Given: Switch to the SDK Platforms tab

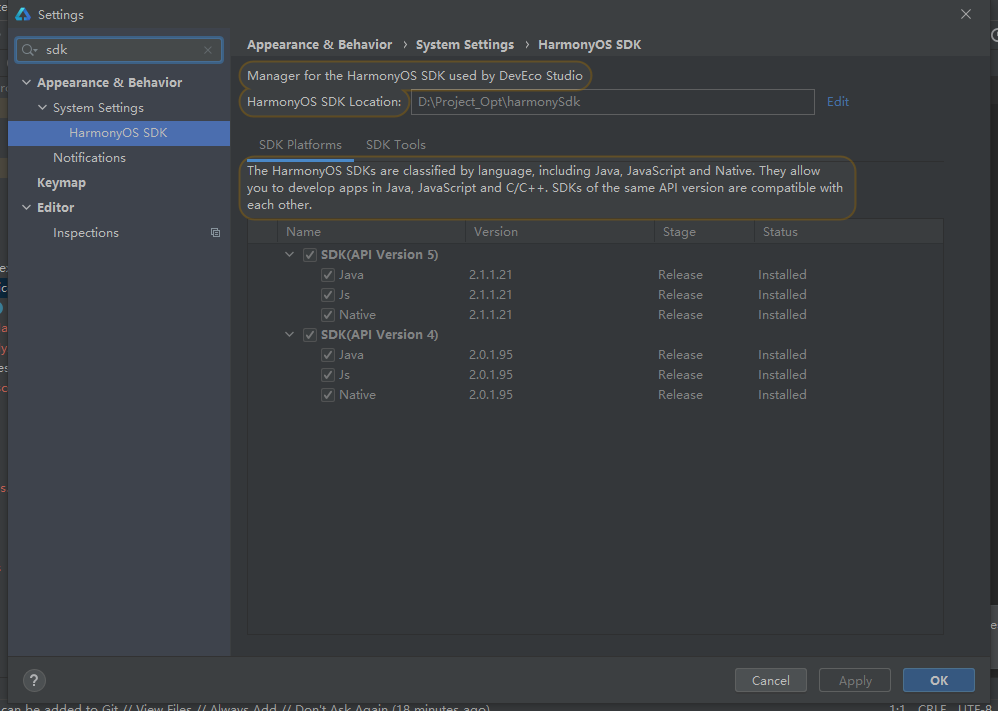Looking at the screenshot, I should [x=300, y=144].
